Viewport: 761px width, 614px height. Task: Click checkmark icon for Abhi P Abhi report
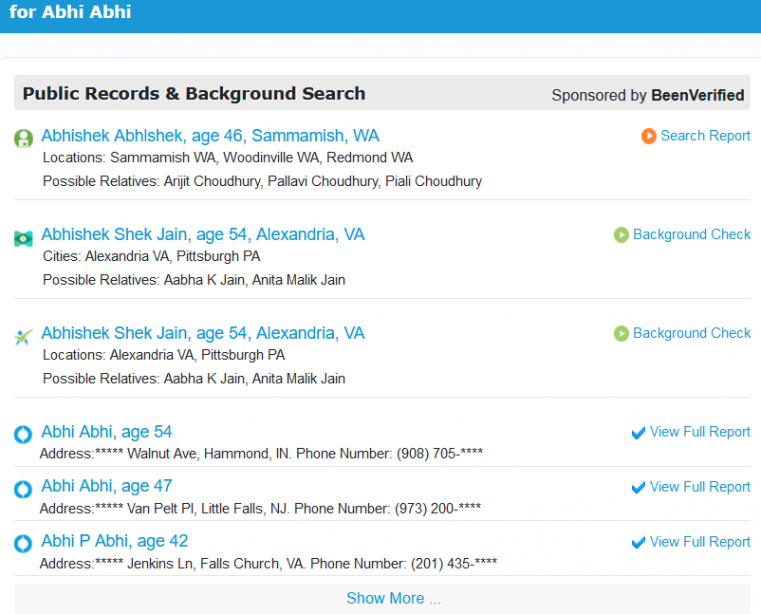638,543
